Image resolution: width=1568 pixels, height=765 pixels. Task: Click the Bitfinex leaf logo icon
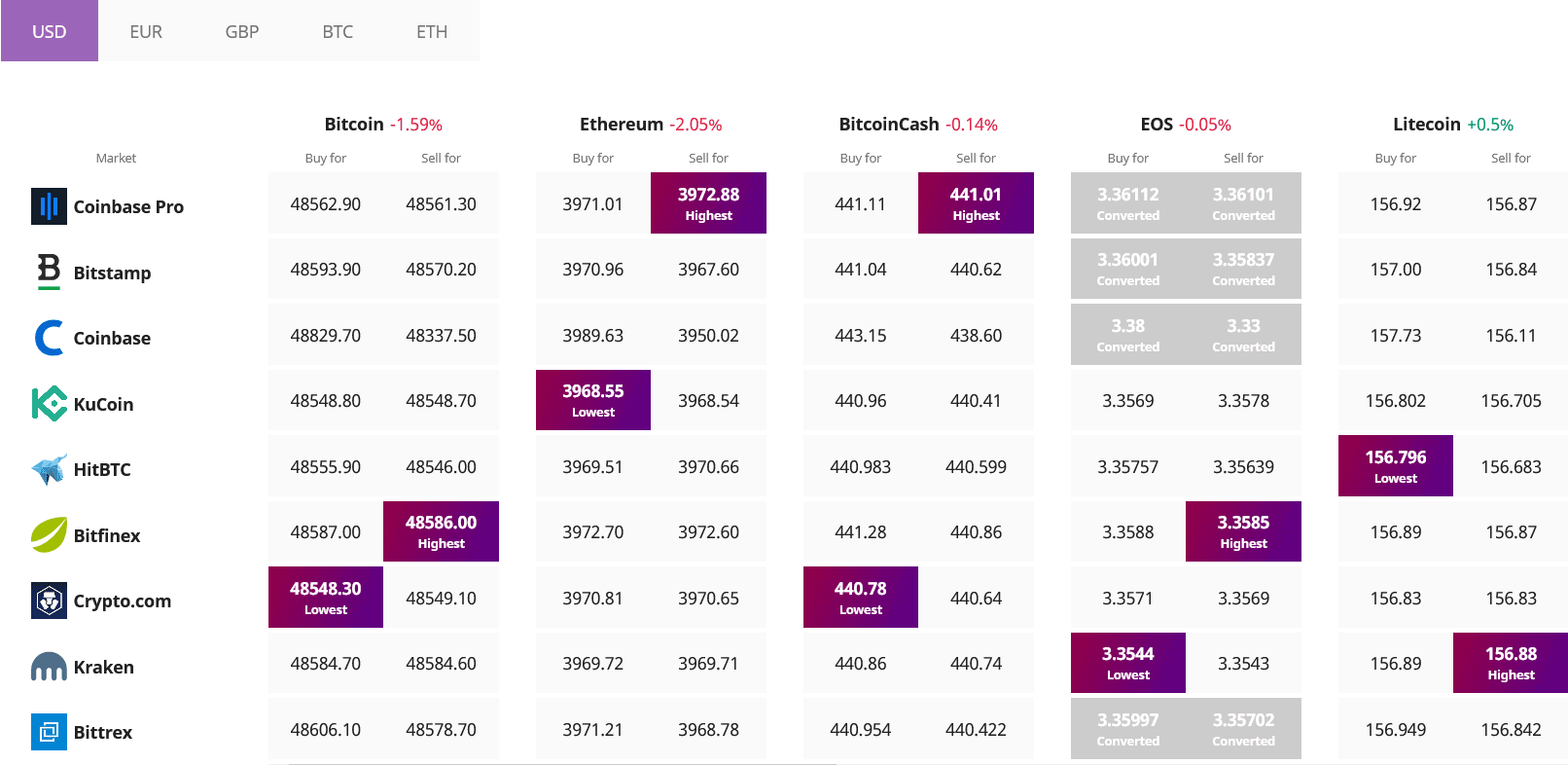[49, 534]
